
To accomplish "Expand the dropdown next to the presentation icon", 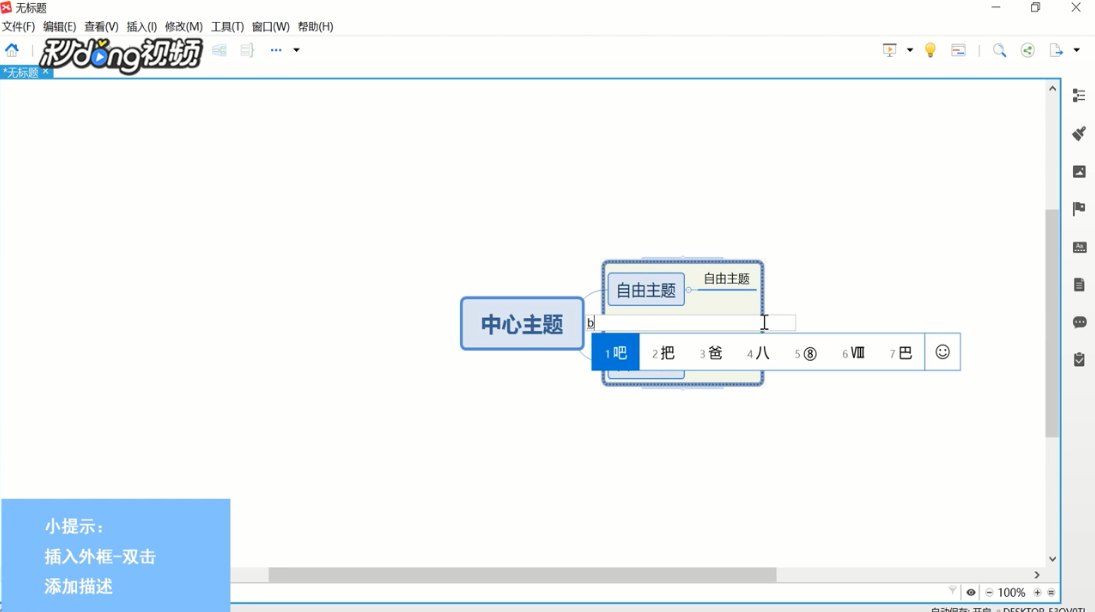I will pyautogui.click(x=908, y=49).
